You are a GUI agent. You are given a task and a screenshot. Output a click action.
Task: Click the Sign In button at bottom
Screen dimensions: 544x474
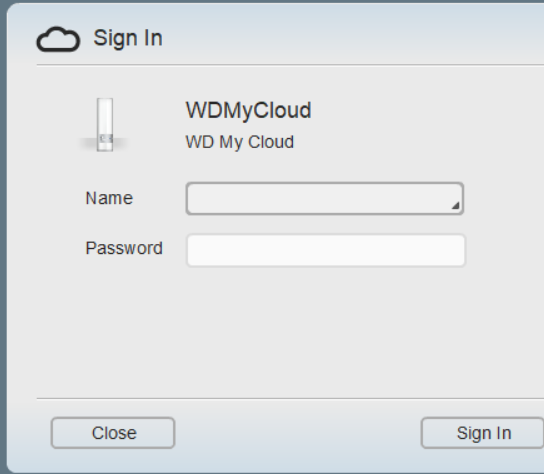tap(483, 433)
